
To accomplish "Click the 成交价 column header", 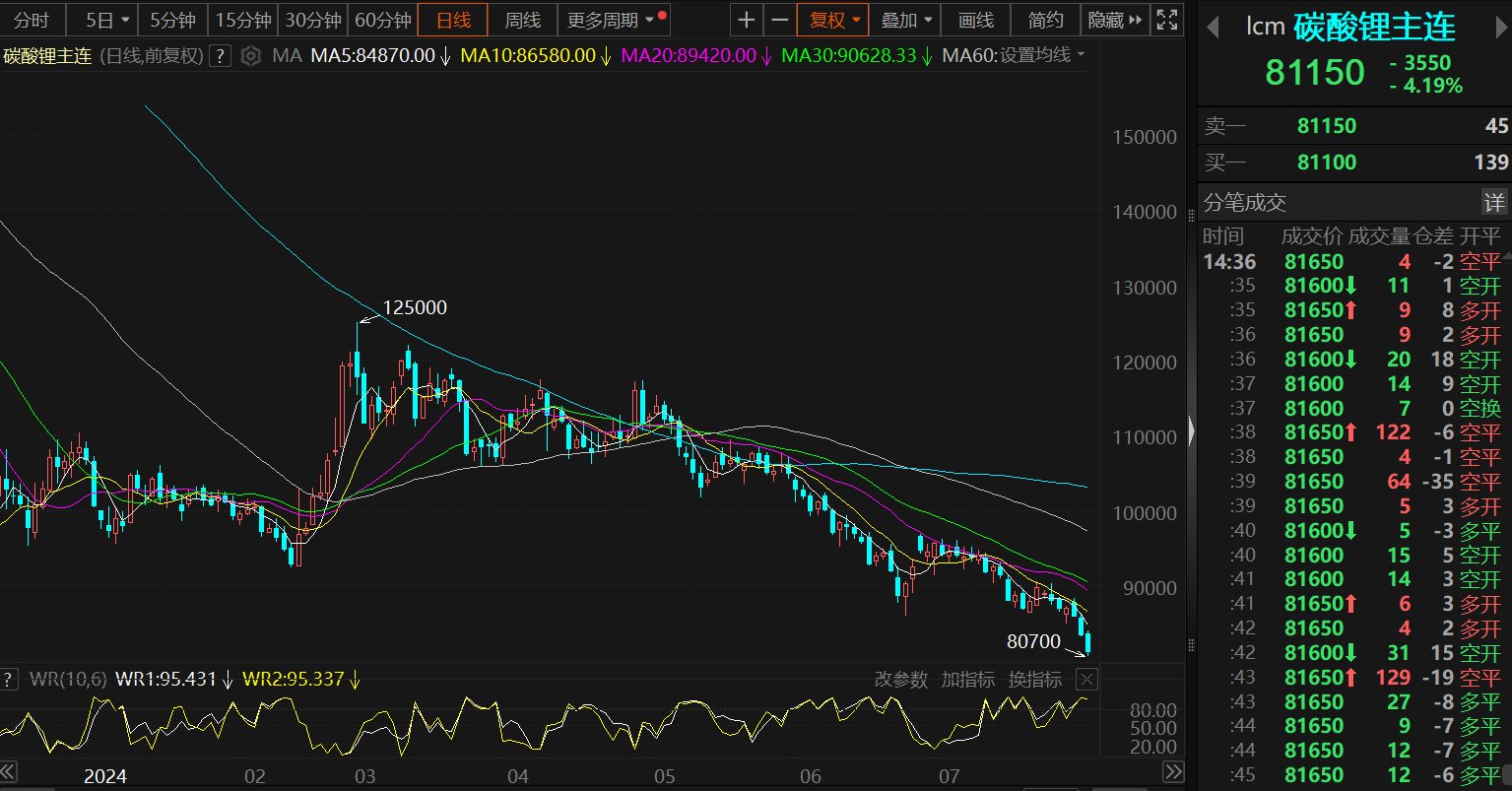I will [1311, 236].
